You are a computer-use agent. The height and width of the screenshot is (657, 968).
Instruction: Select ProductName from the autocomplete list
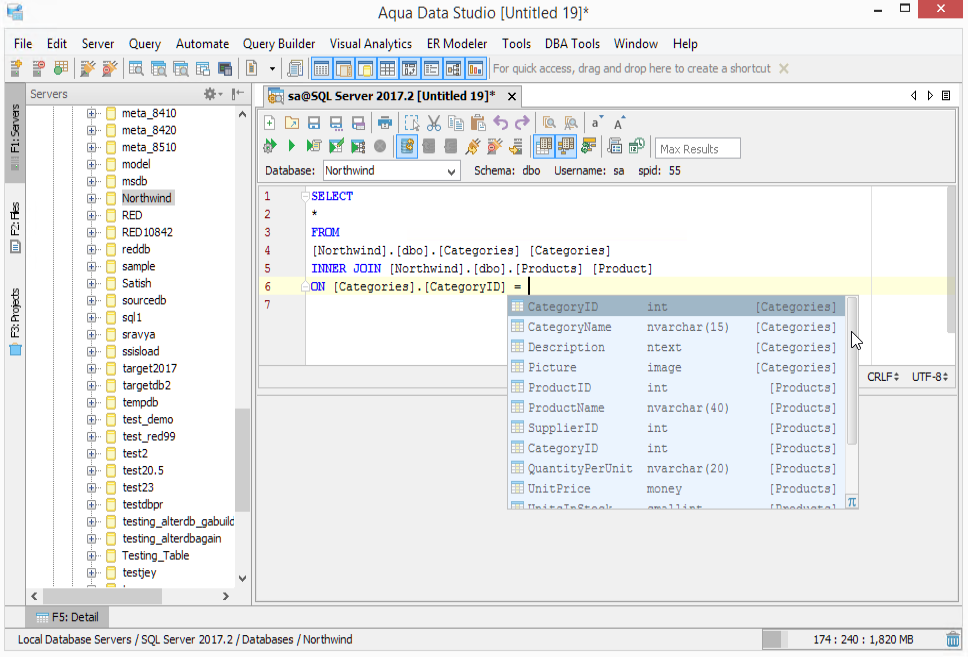click(566, 408)
